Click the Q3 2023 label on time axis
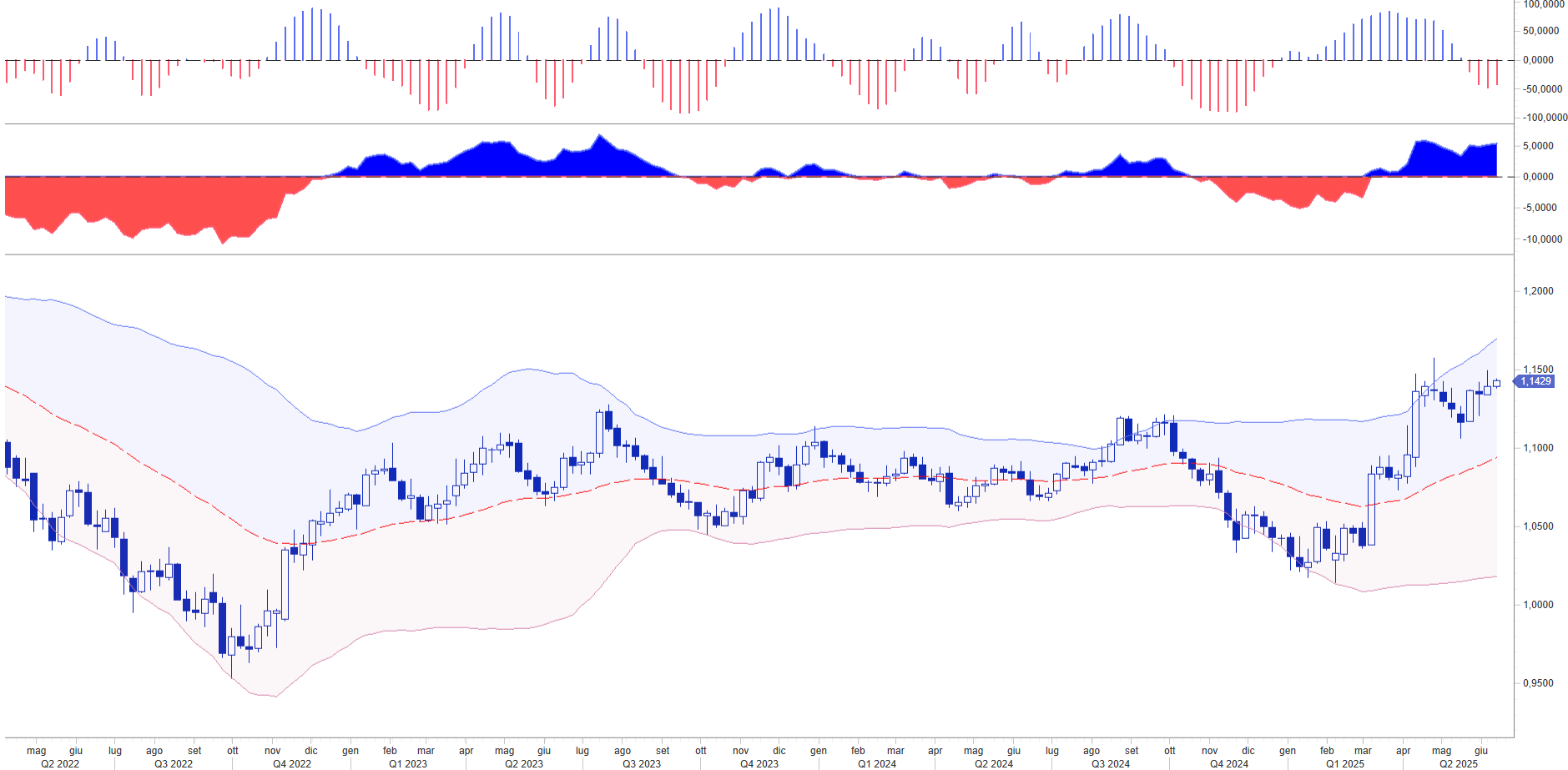This screenshot has height=770, width=1568. (x=642, y=763)
